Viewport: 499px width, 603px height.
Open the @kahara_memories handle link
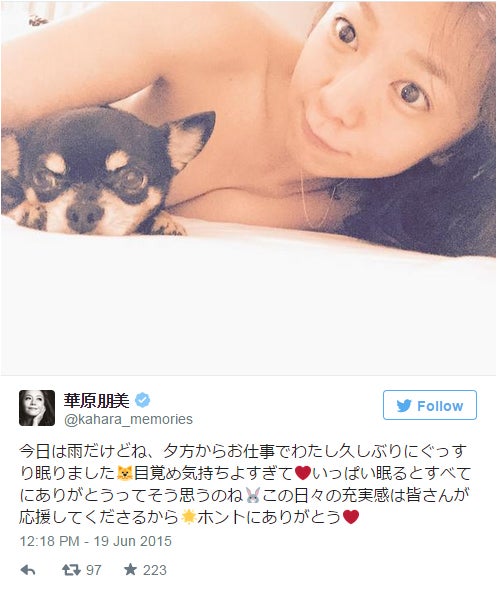128,419
